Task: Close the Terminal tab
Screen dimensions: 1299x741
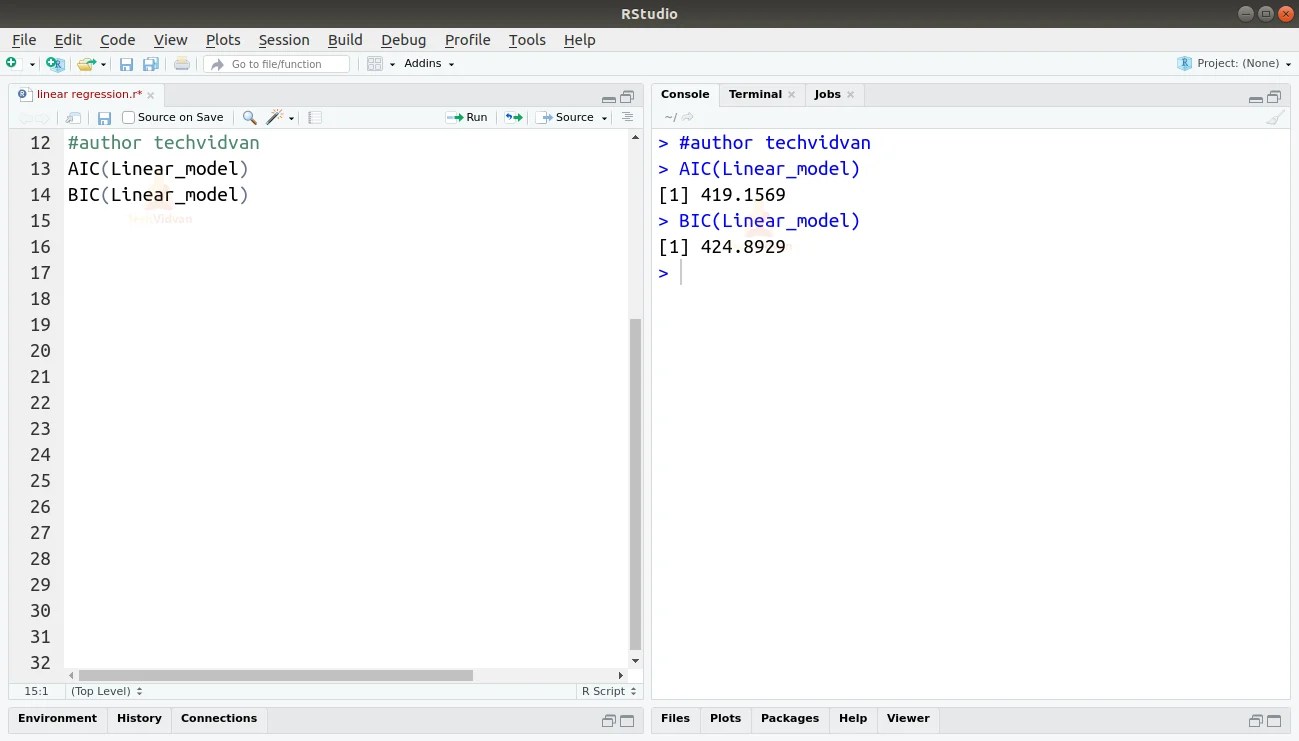Action: point(791,95)
